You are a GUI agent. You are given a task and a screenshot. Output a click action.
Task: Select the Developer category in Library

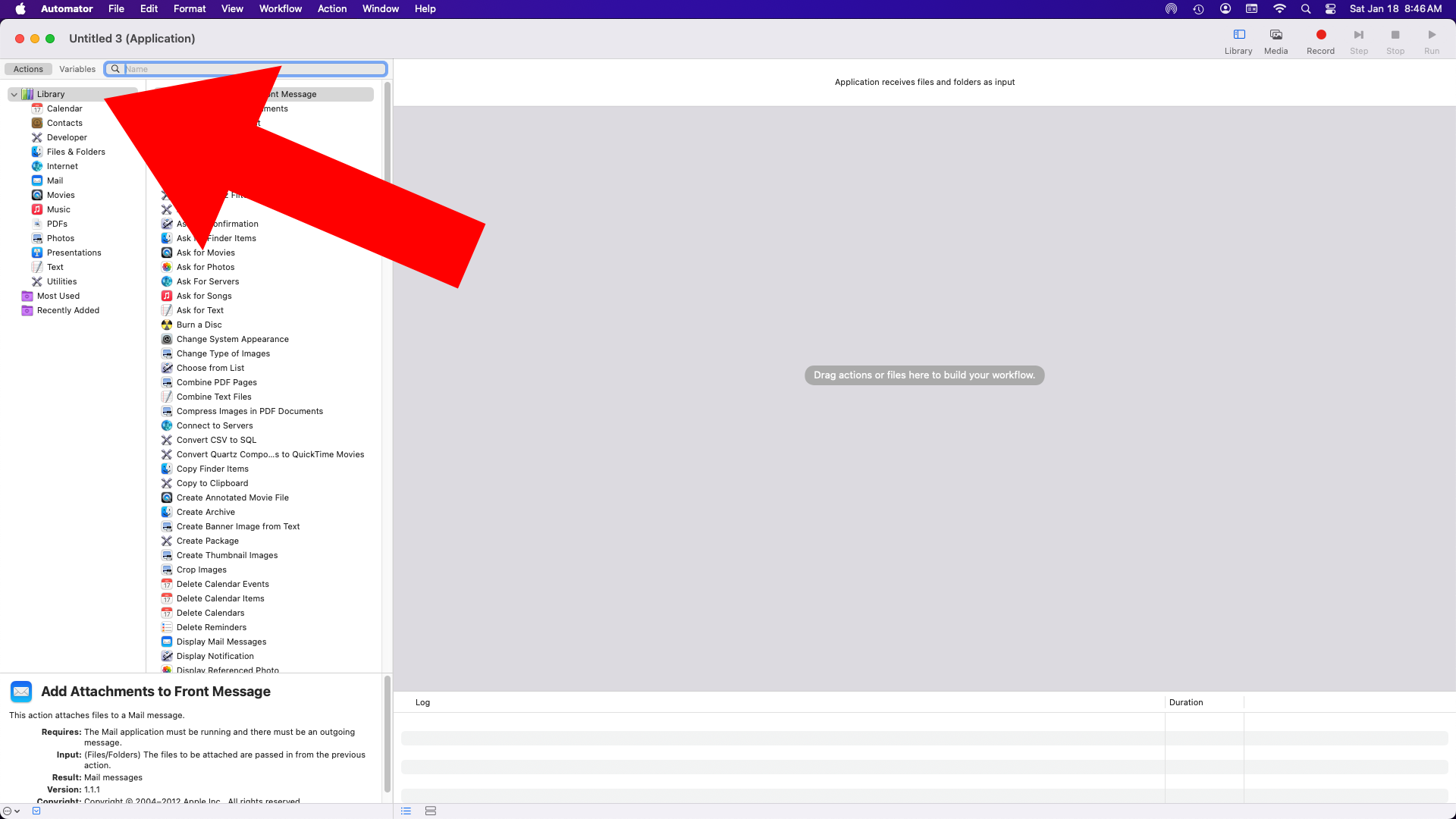(x=67, y=137)
